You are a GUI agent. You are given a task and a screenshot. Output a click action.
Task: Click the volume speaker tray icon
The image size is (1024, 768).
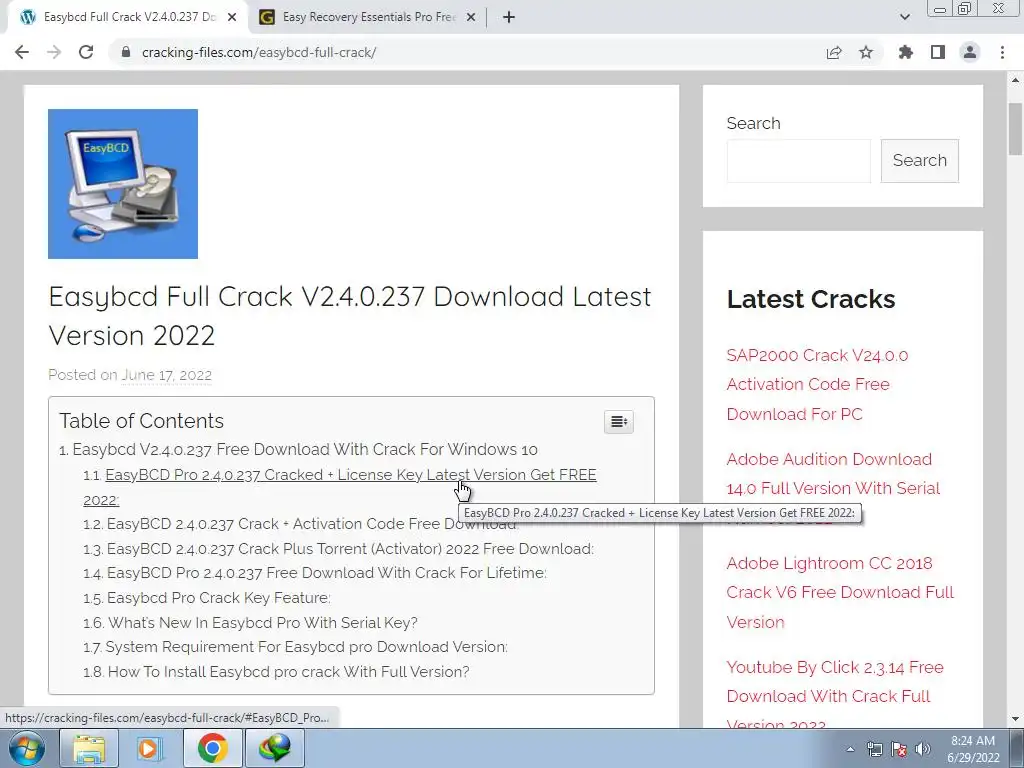tap(923, 749)
